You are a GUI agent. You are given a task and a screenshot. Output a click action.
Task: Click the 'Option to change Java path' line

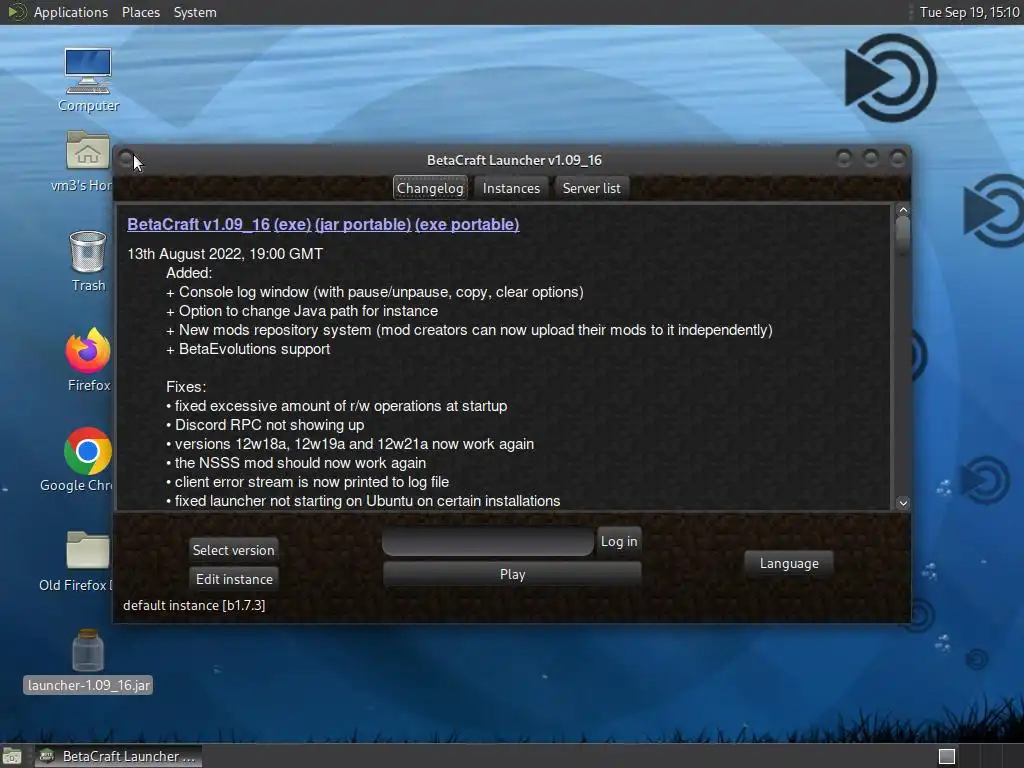302,311
